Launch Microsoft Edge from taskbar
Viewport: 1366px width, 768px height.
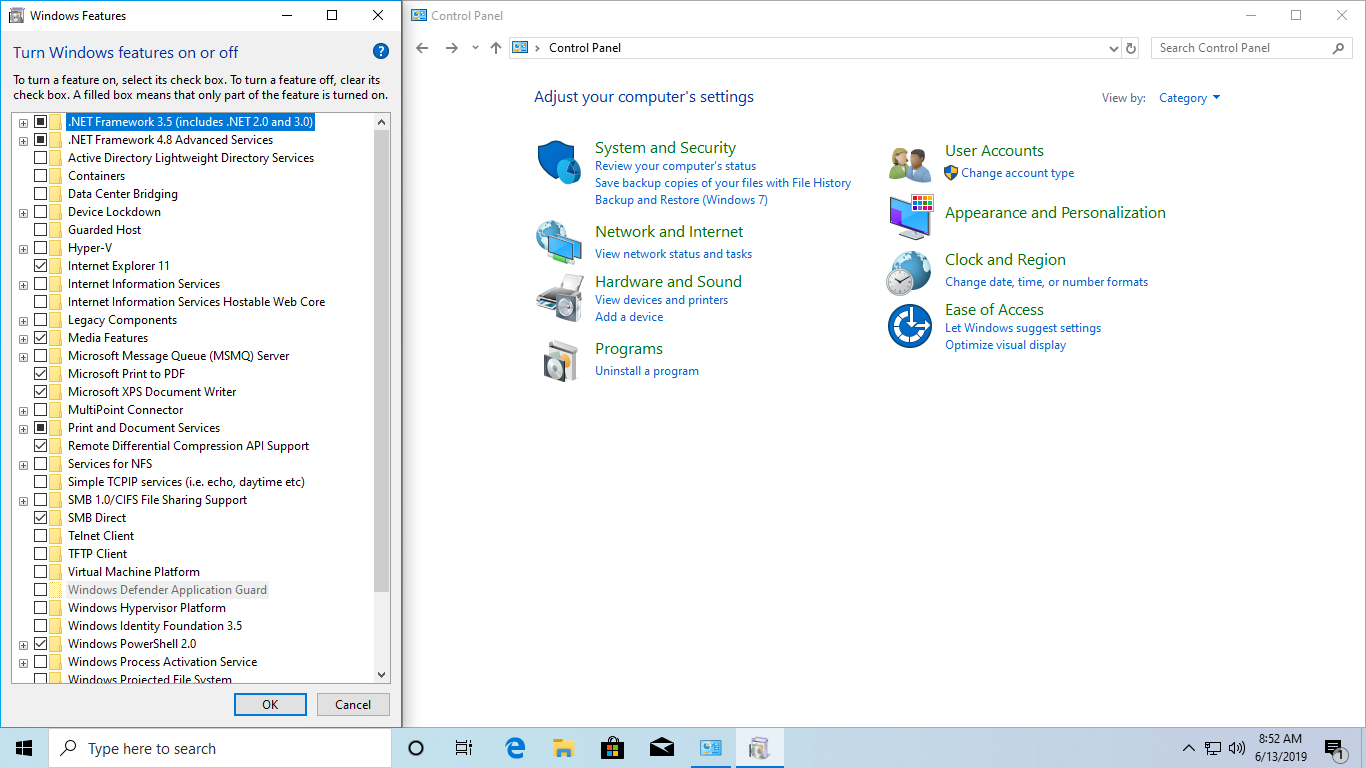(515, 748)
